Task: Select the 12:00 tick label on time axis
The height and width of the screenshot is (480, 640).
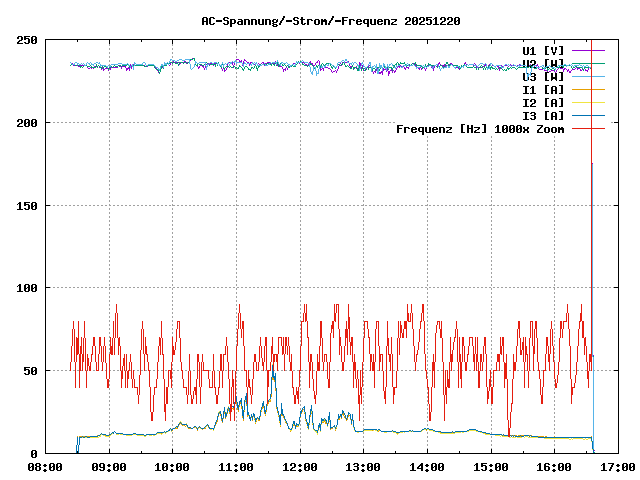Action: (x=299, y=467)
